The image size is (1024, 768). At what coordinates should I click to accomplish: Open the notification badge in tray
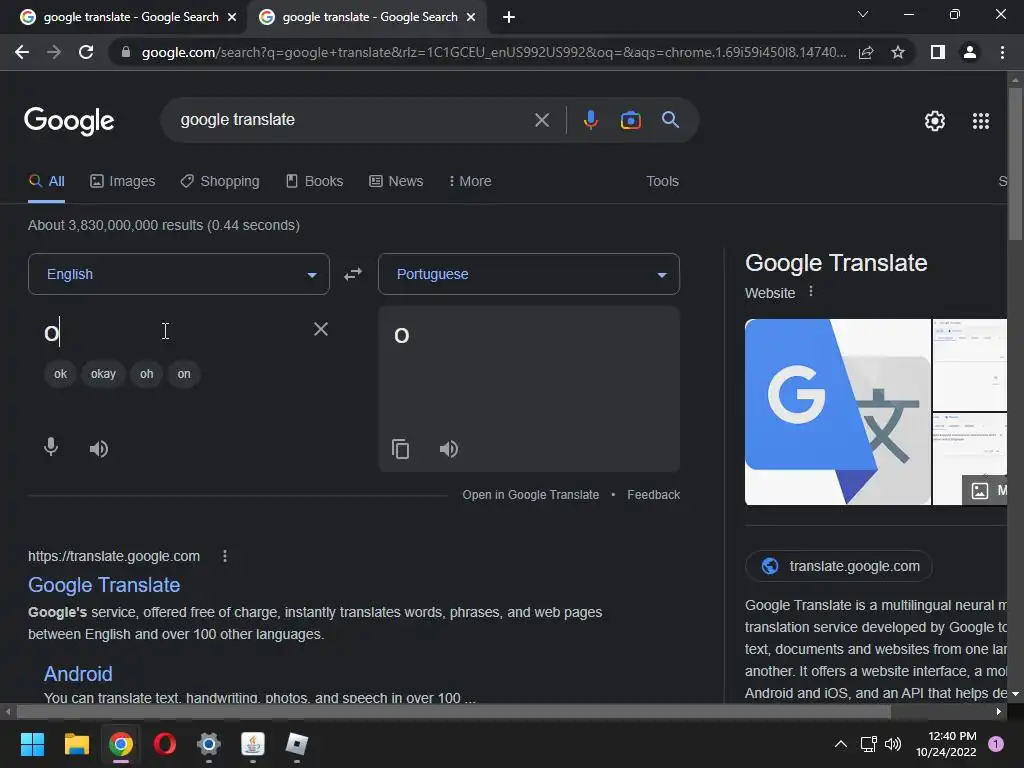996,744
